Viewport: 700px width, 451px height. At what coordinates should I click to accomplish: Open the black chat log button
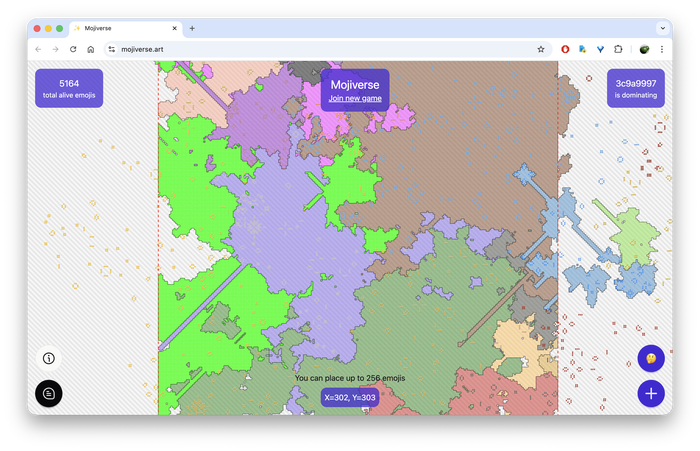point(49,394)
